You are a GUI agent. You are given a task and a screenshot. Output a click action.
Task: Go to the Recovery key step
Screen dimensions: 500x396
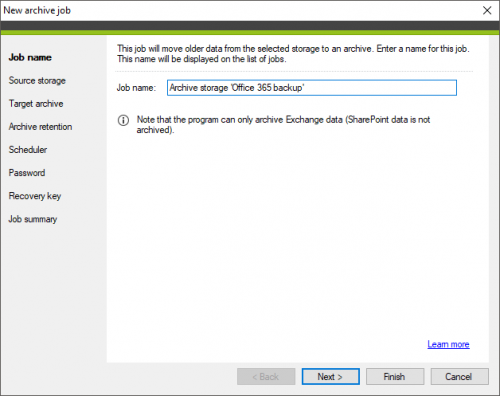[35, 196]
